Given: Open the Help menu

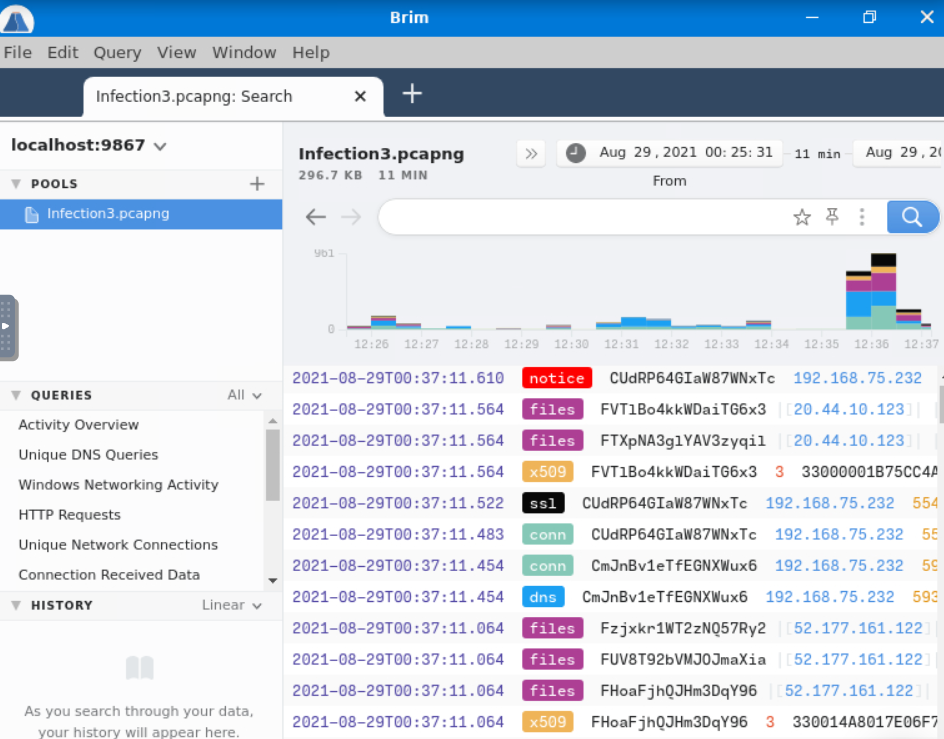Looking at the screenshot, I should (x=311, y=52).
